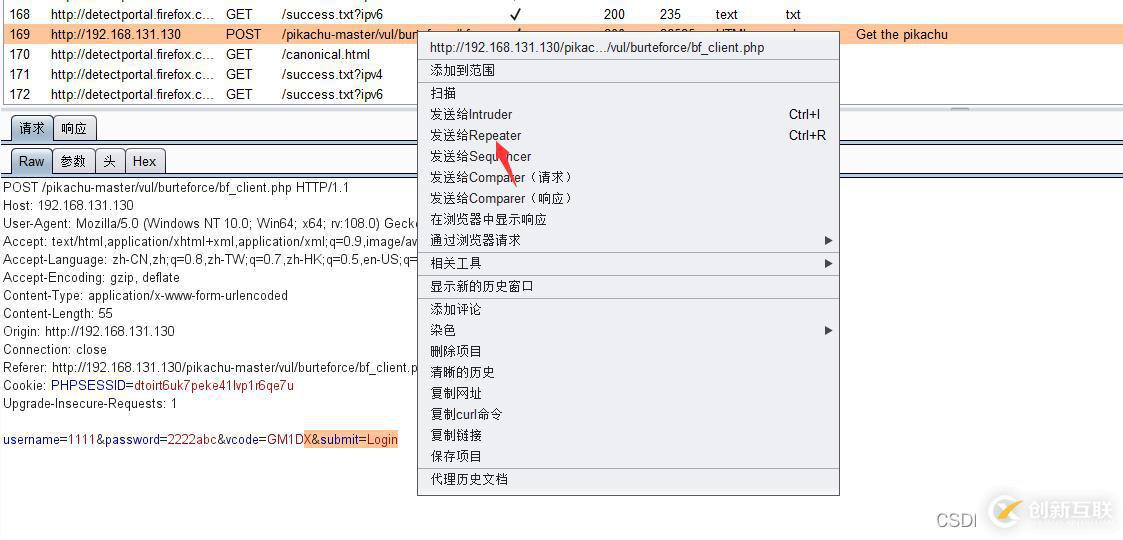Image resolution: width=1123 pixels, height=540 pixels.
Task: Click the 'Accept-Language' header line
Action: pos(210,259)
